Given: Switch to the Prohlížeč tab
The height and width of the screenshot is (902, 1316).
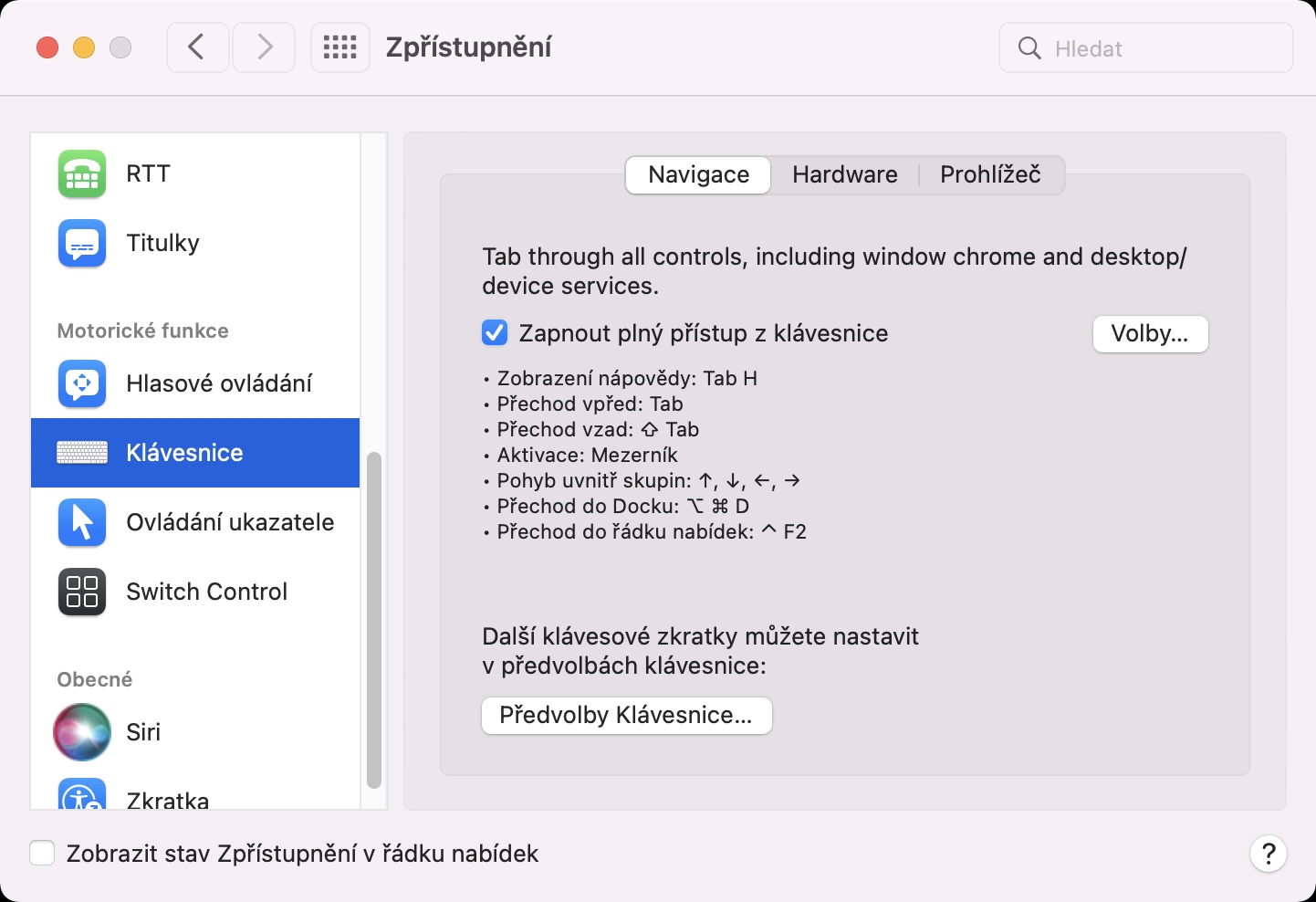Looking at the screenshot, I should click(990, 174).
